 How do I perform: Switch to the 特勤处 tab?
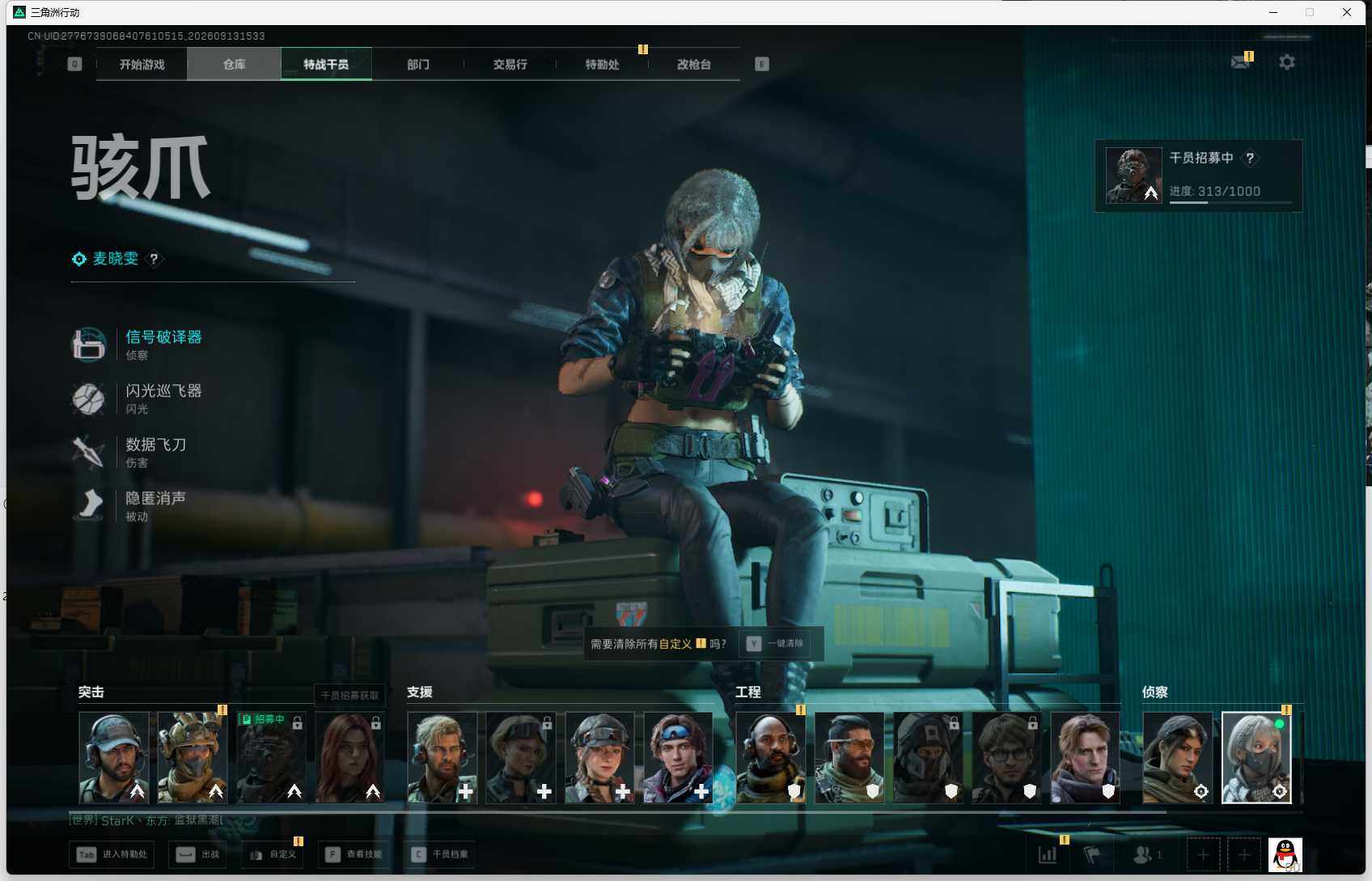pos(602,64)
